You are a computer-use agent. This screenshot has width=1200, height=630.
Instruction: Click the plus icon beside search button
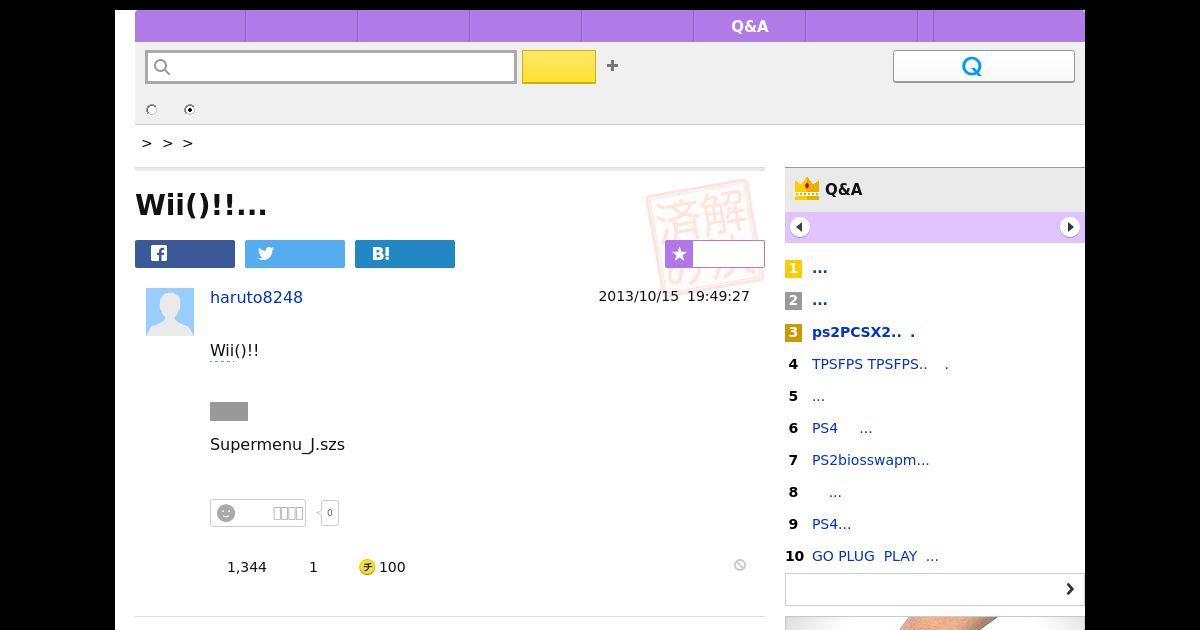[612, 66]
